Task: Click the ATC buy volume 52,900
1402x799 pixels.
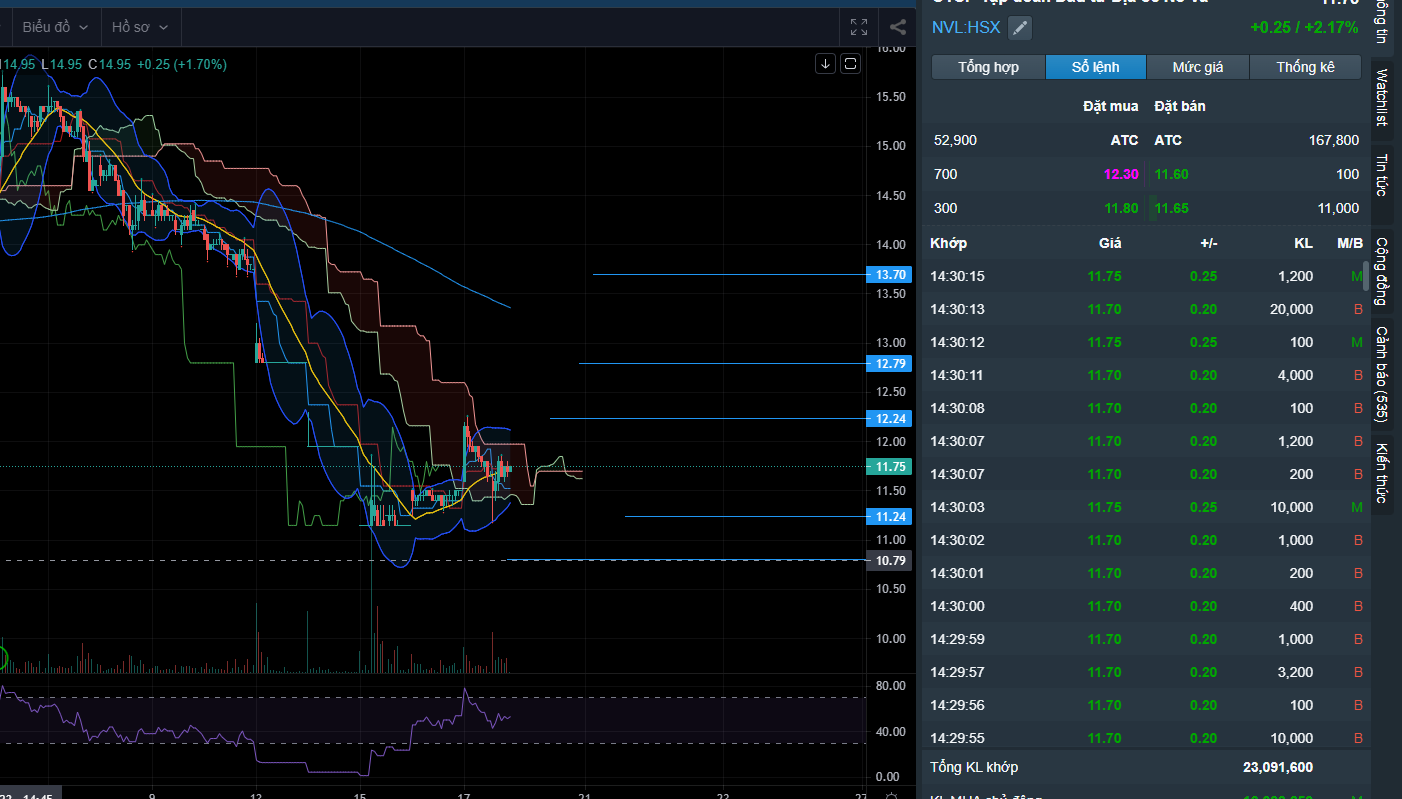Action: tap(955, 140)
